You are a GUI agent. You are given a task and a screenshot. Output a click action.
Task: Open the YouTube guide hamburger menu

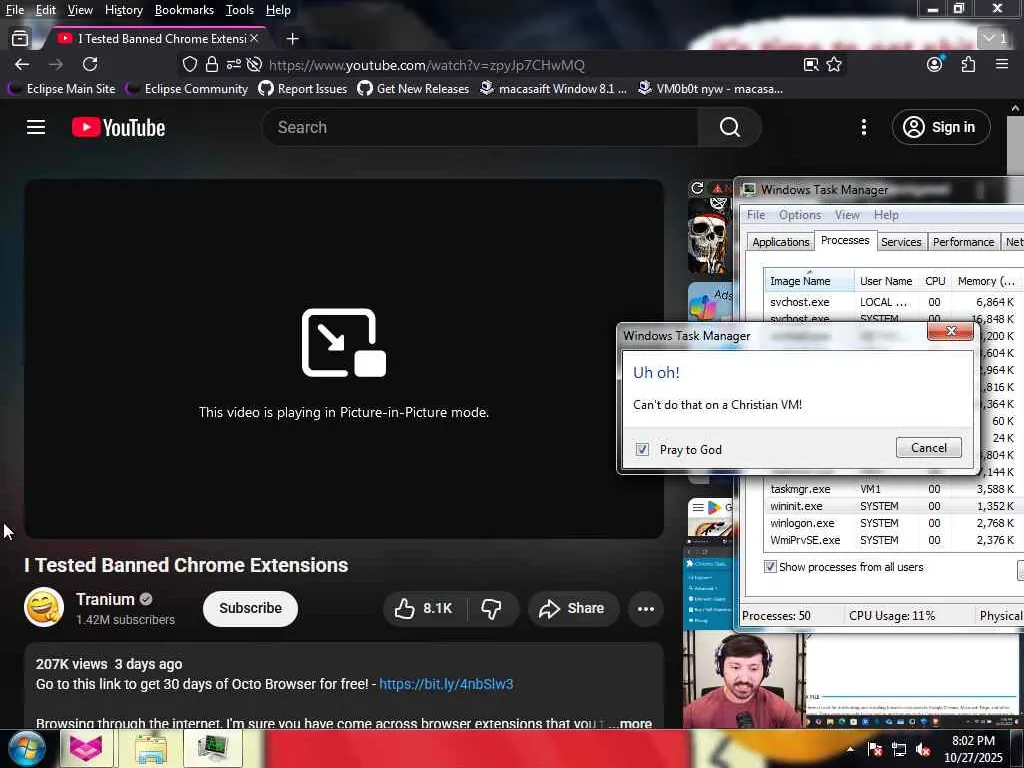coord(36,127)
